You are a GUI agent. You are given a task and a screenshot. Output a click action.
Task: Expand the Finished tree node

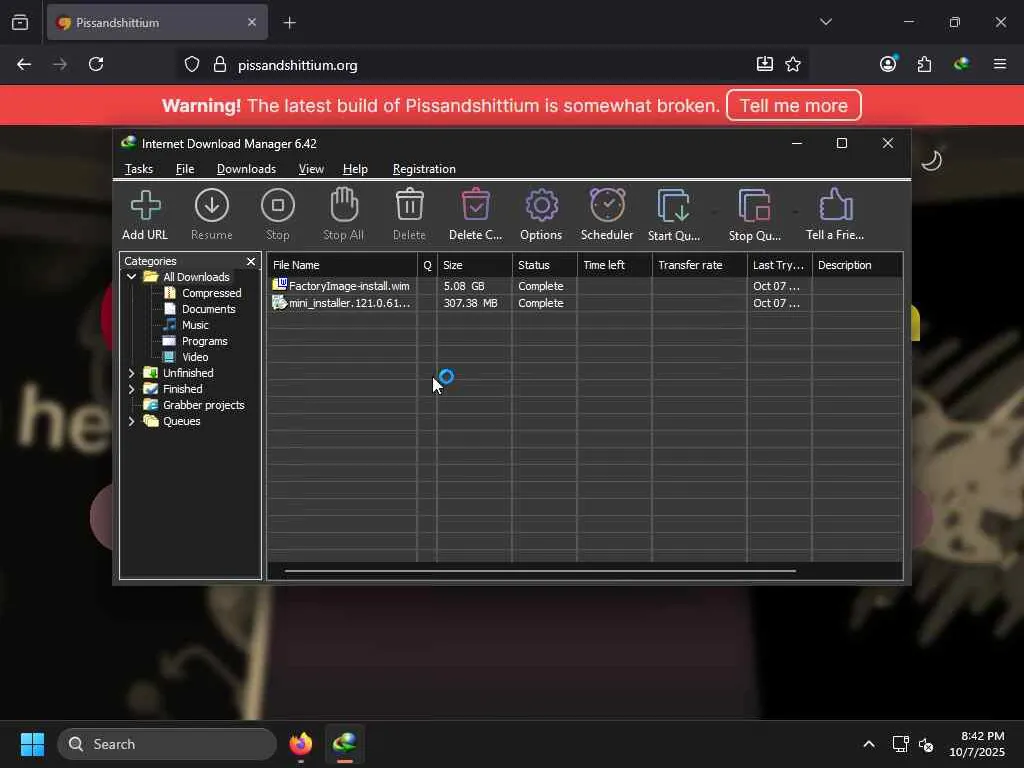point(132,389)
